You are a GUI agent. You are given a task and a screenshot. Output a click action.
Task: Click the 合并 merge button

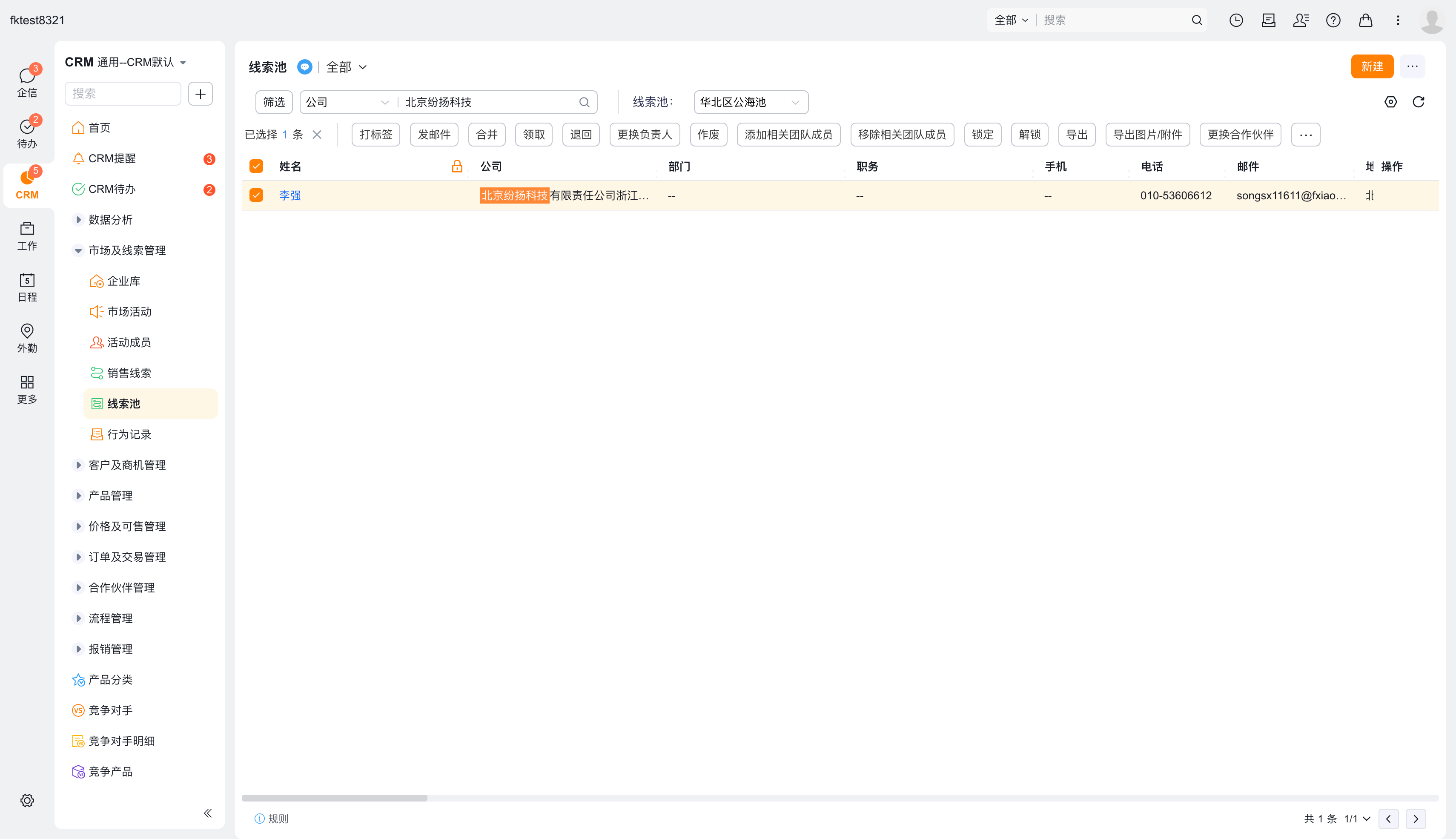(x=487, y=134)
